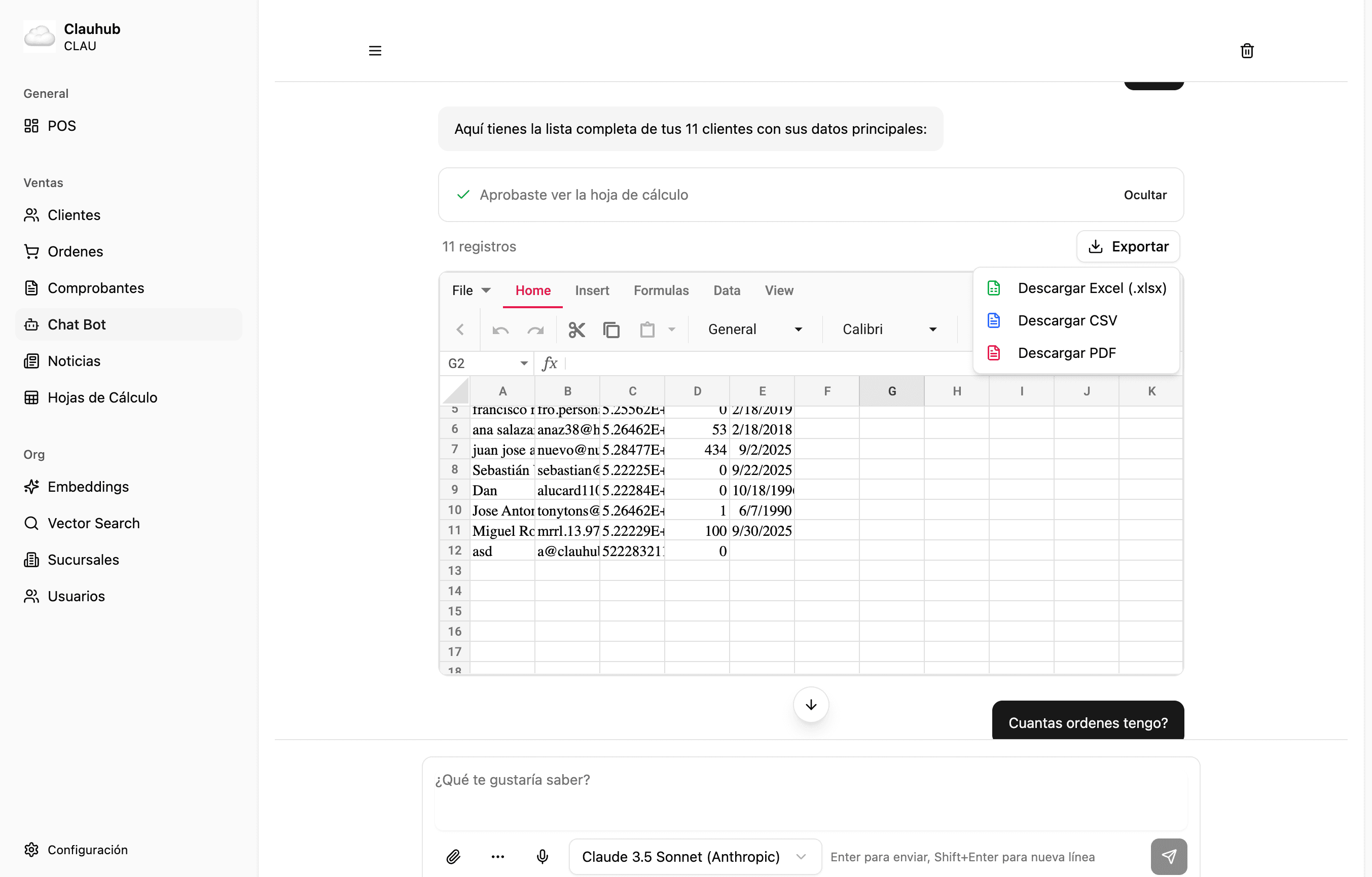
Task: Expand the General number format dropdown
Action: [755, 330]
